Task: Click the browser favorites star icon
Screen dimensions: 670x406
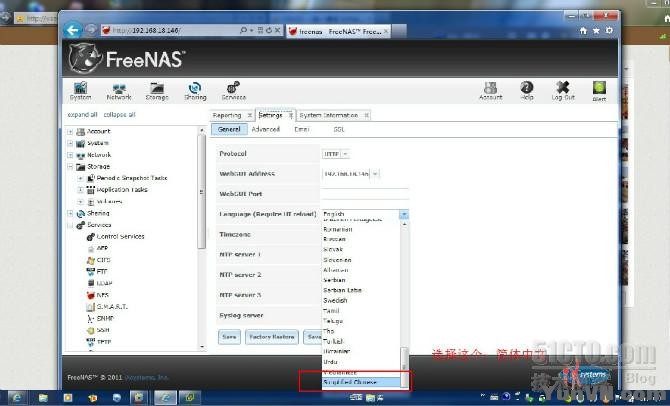Action: [x=596, y=31]
